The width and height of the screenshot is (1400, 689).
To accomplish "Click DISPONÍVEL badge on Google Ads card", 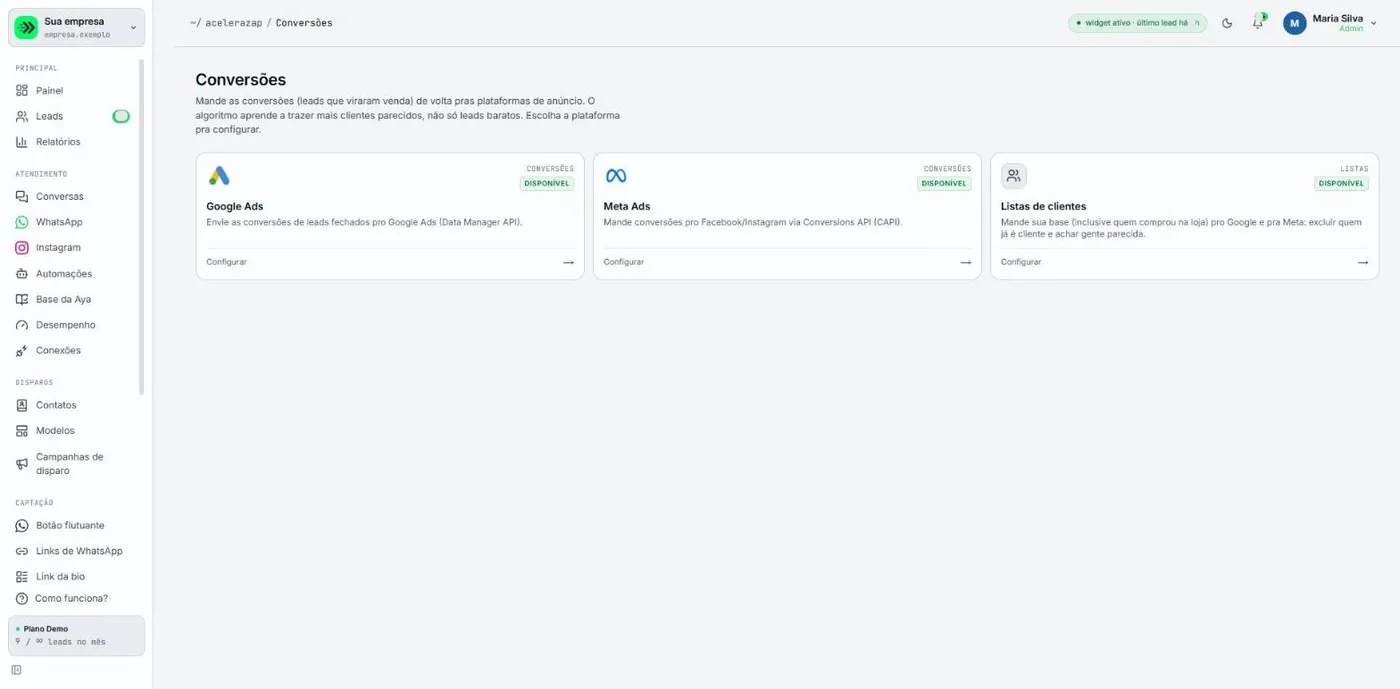I will (547, 184).
